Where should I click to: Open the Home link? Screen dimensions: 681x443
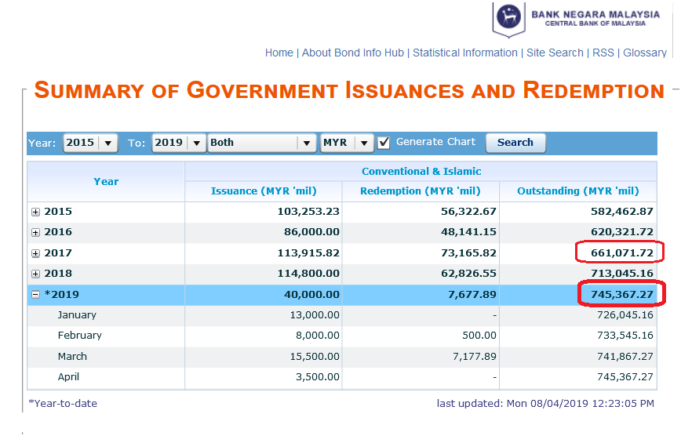279,53
